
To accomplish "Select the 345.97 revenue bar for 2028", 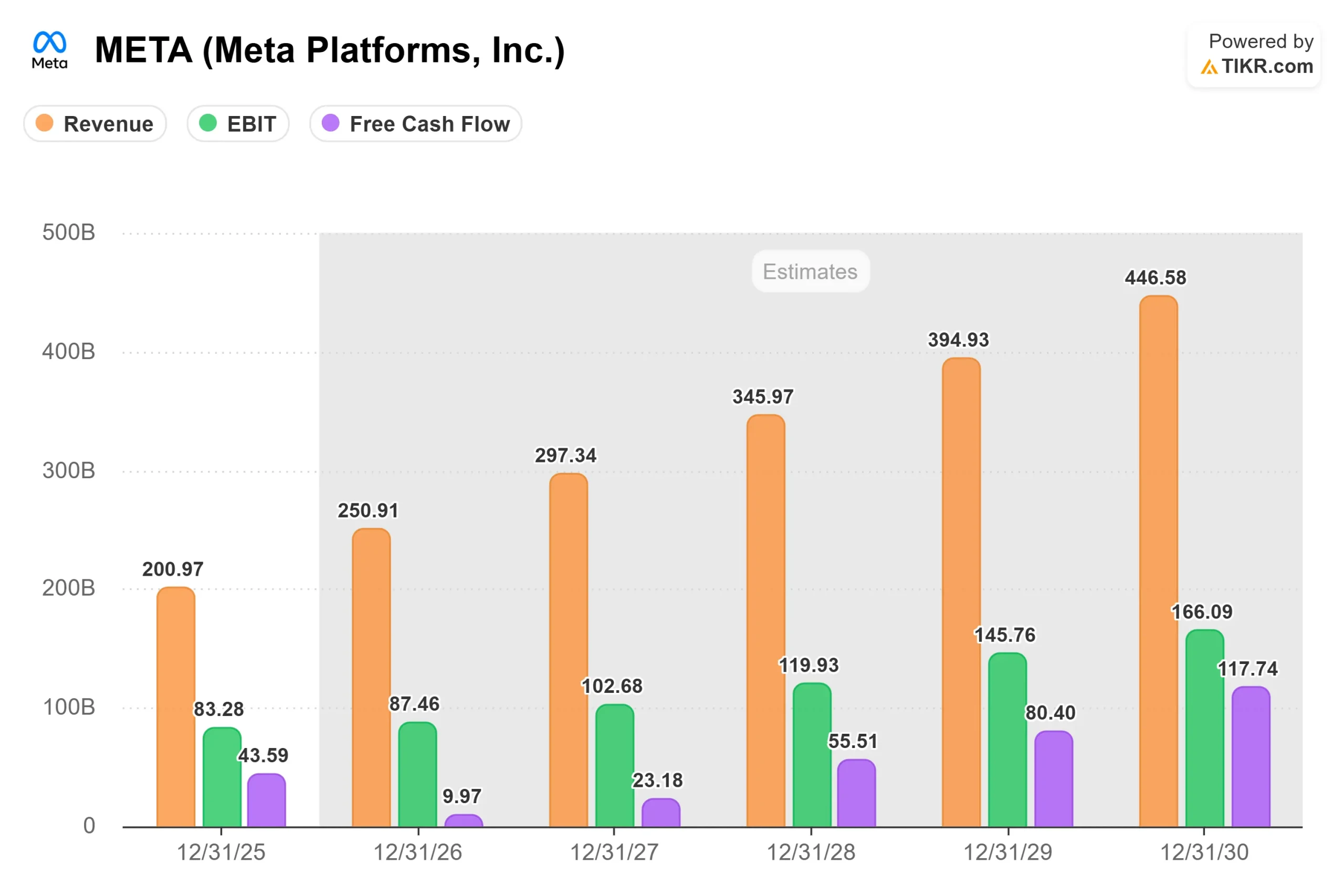I will 766,620.
